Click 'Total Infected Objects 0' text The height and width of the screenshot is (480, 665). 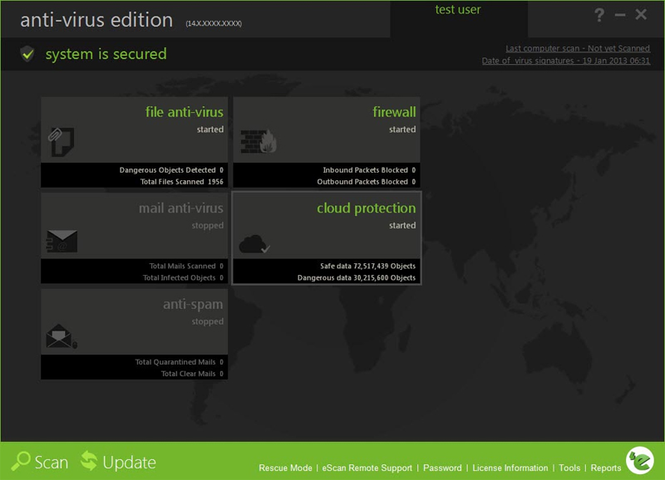click(183, 278)
